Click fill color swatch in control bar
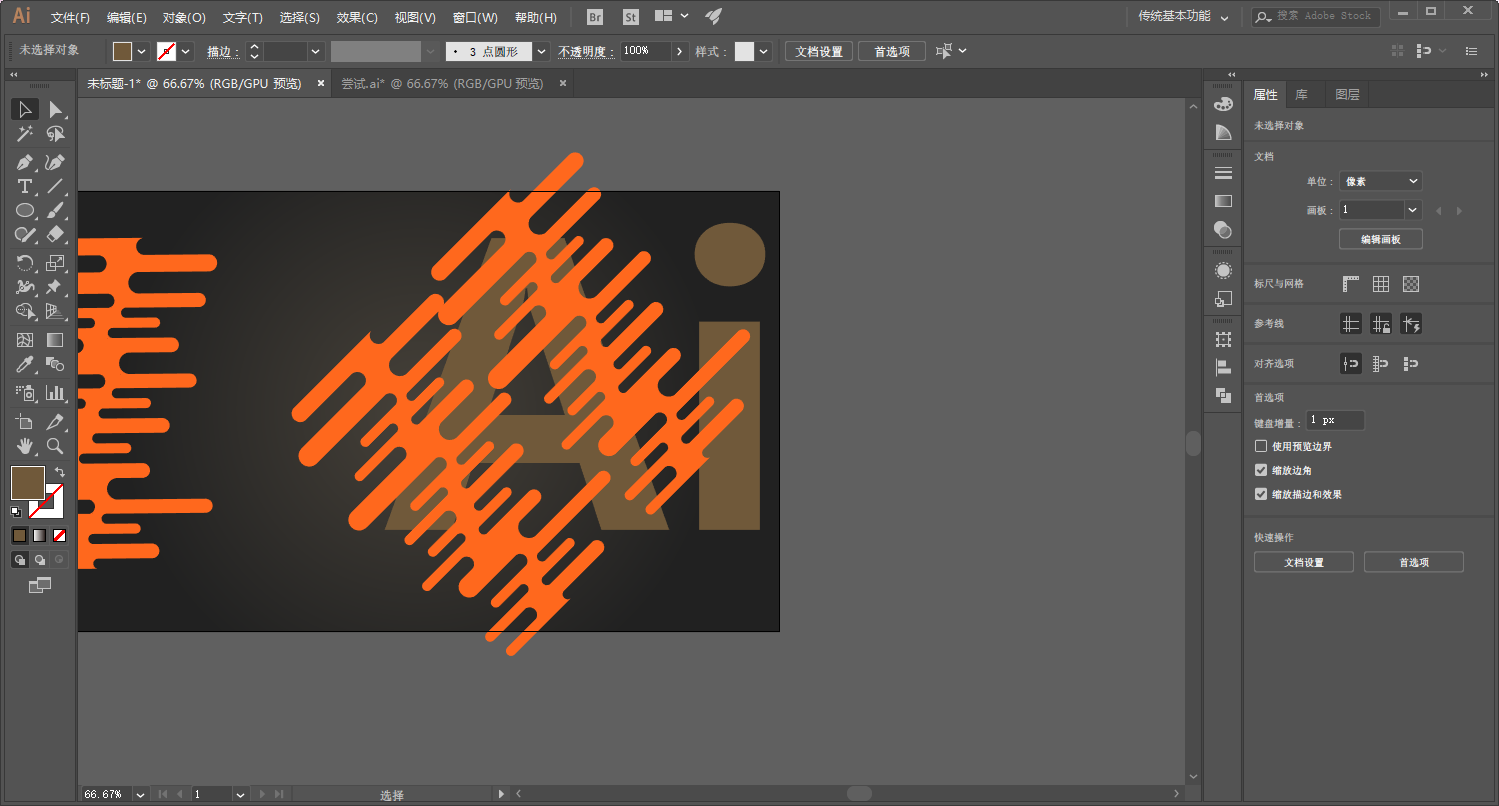 coord(123,51)
